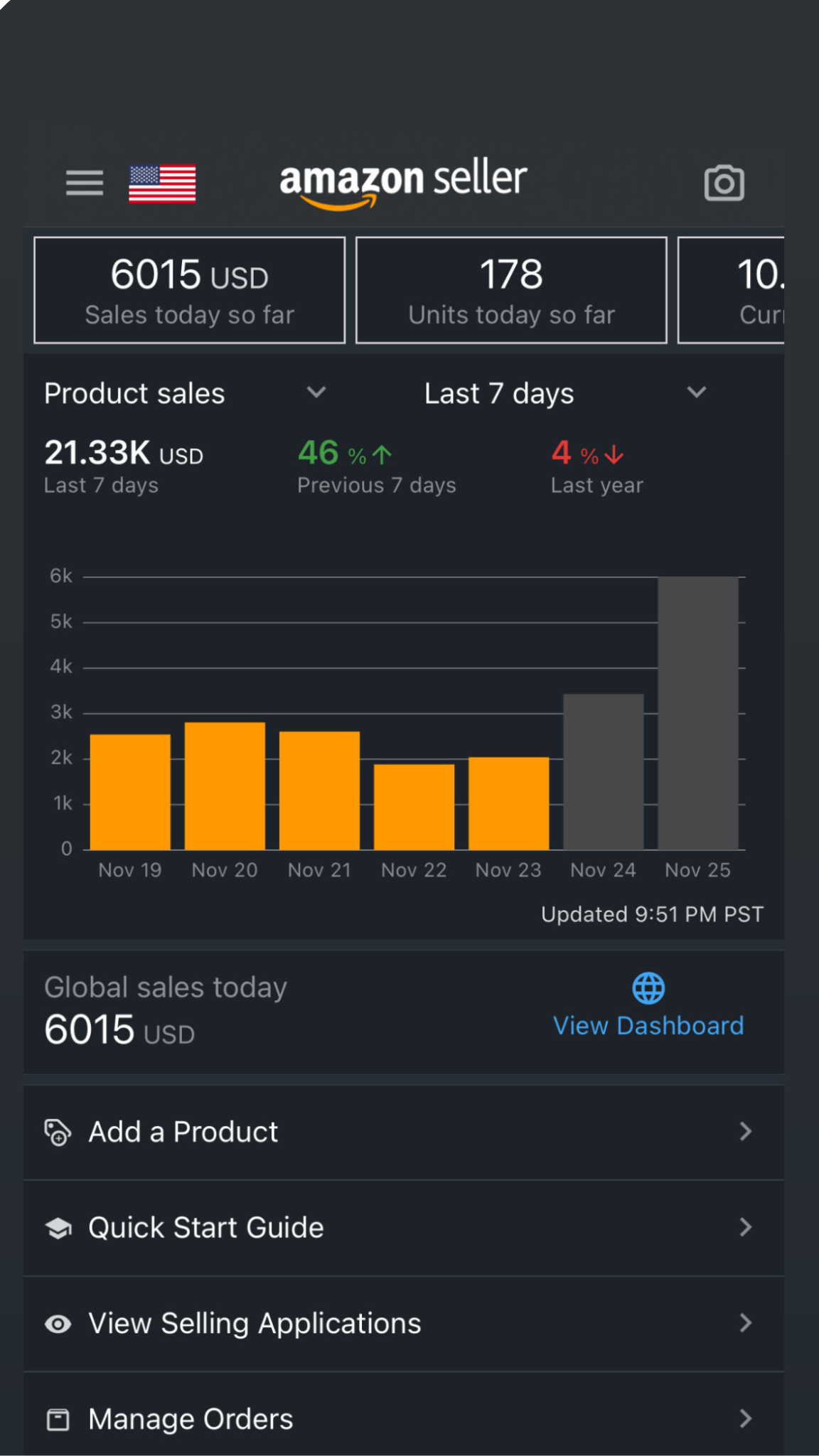Expand the Product sales dropdown

pos(316,392)
